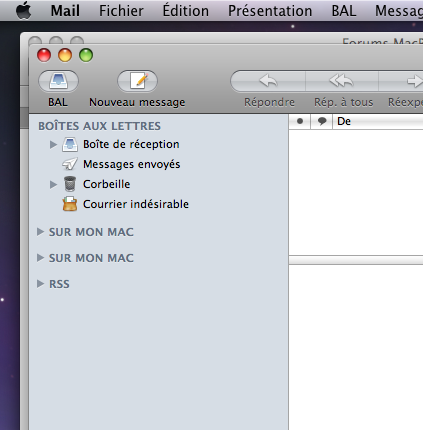Click the Corbeille trash can icon
The image size is (423, 430).
pos(70,184)
